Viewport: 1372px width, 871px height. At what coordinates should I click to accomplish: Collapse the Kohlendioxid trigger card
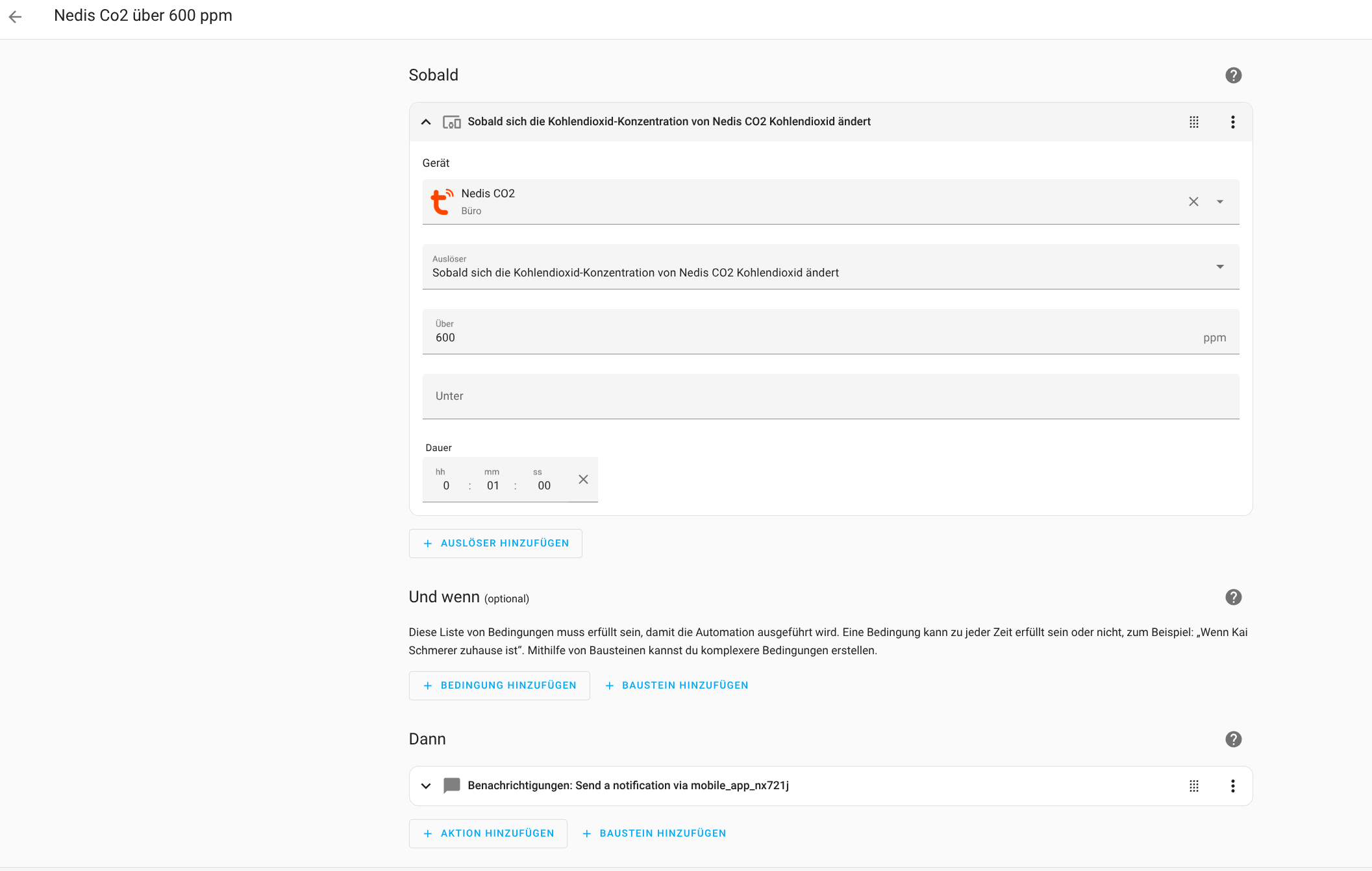tap(426, 122)
